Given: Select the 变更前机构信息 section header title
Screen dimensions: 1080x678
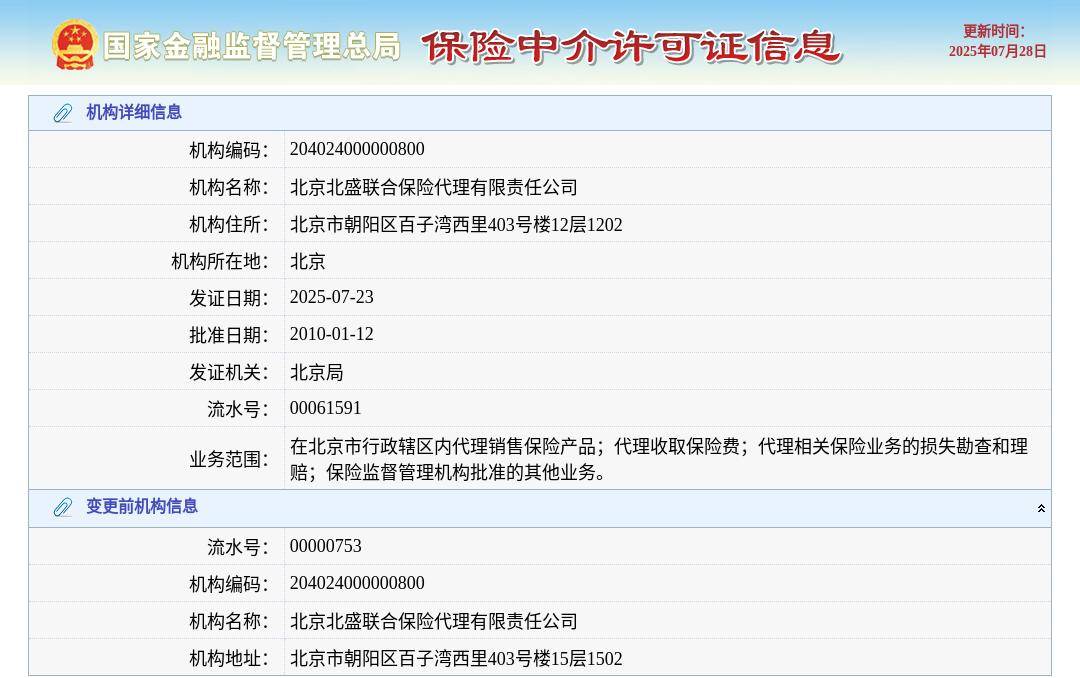Looking at the screenshot, I should [x=142, y=506].
